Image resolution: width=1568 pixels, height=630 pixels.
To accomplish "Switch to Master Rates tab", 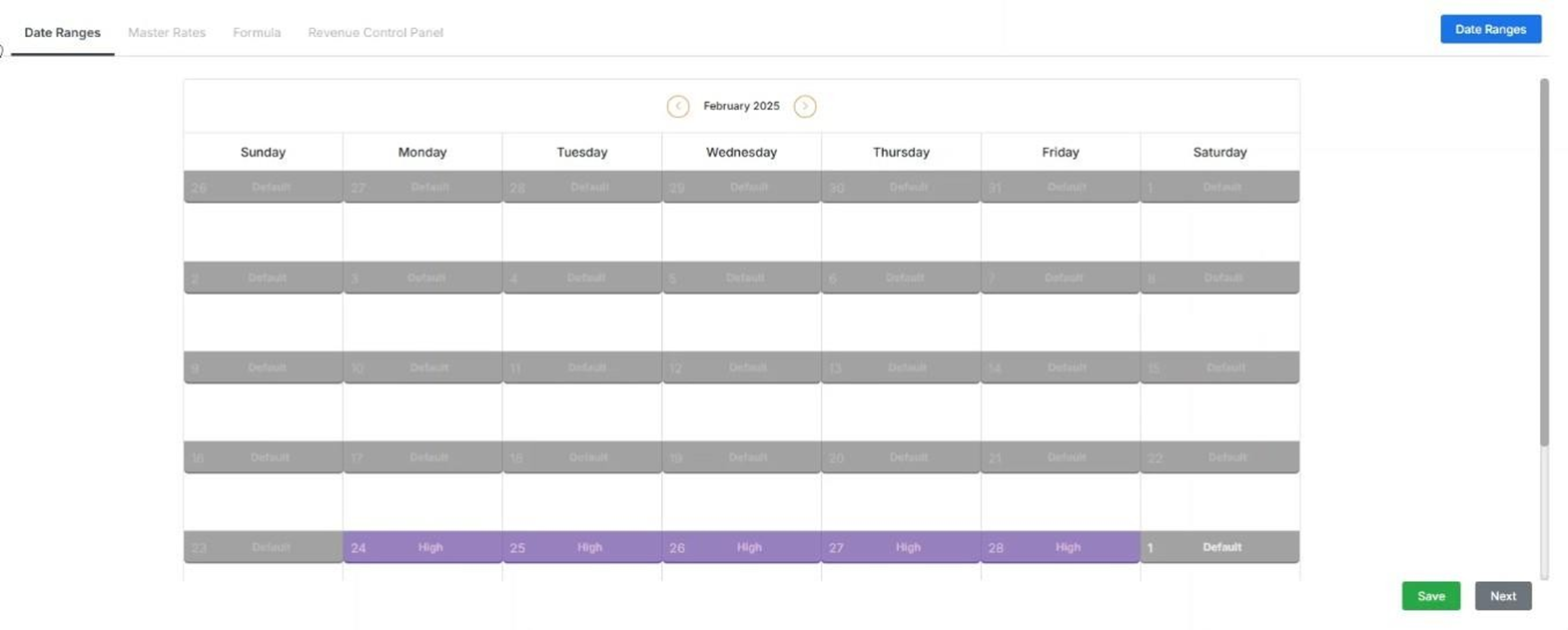I will click(x=167, y=33).
